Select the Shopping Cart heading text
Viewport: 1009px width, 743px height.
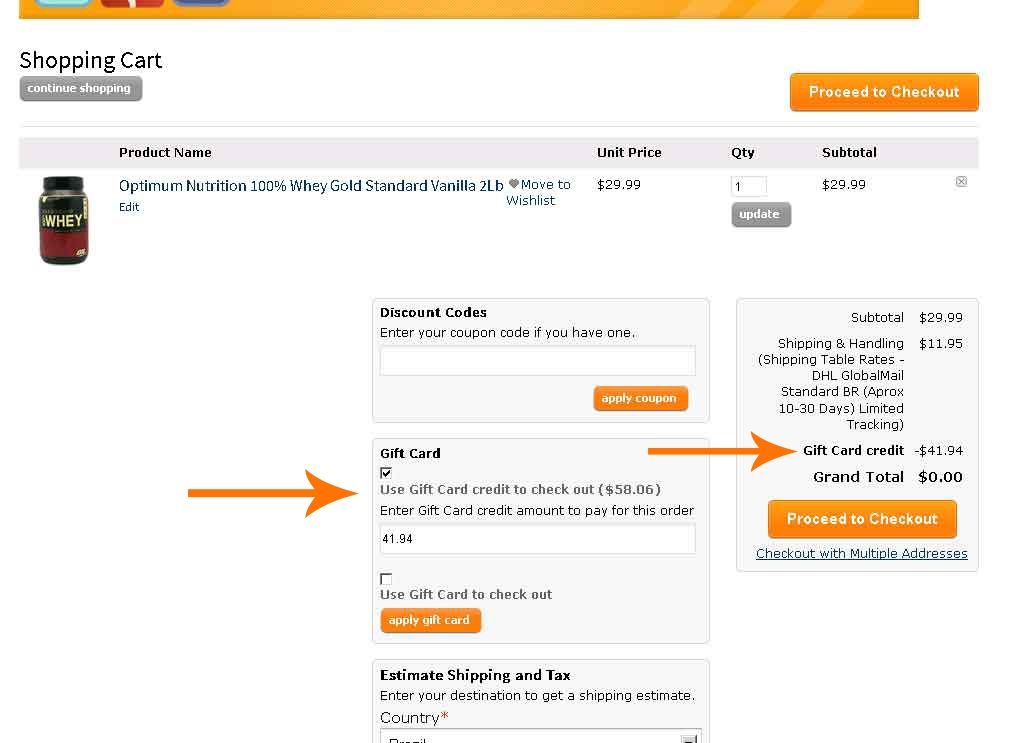(91, 60)
